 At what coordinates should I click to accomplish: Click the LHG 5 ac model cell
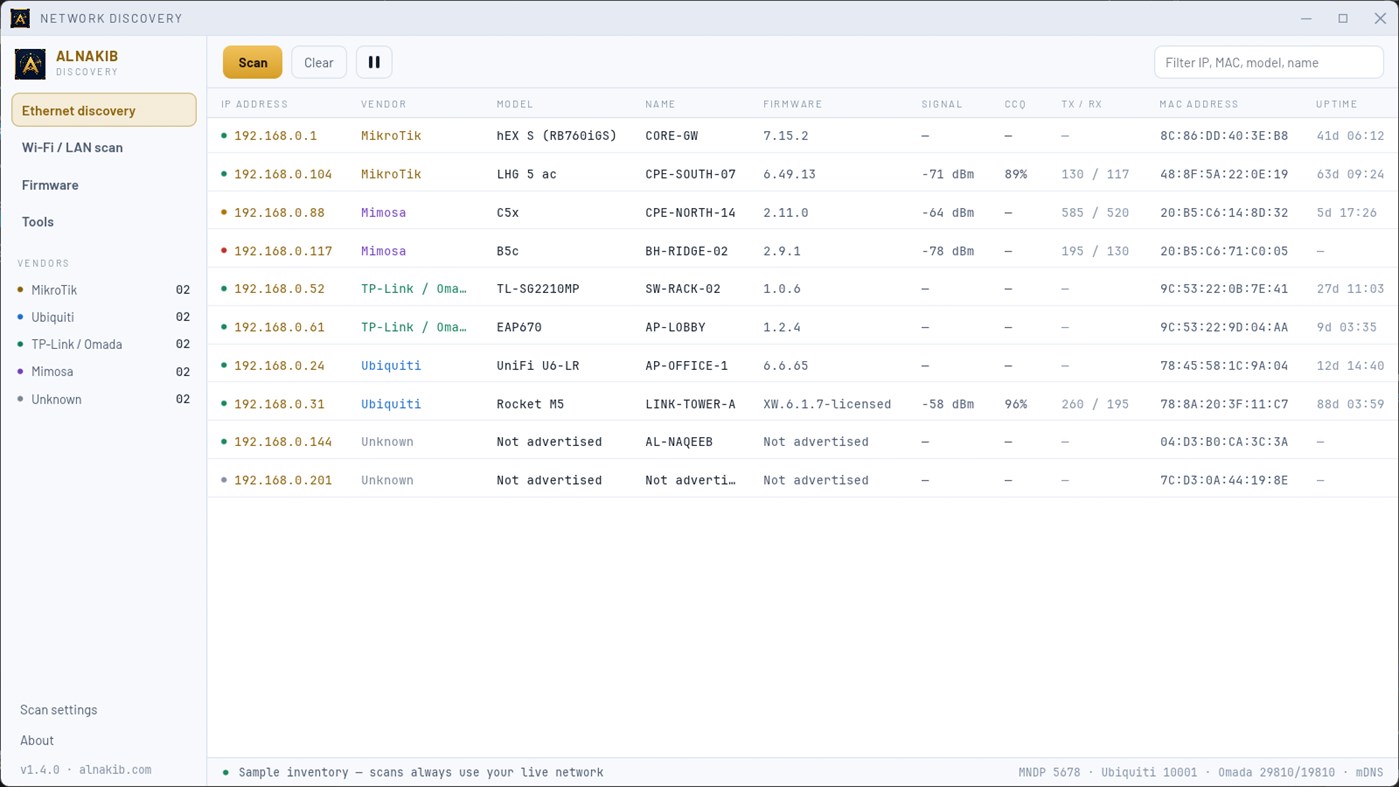coord(527,174)
